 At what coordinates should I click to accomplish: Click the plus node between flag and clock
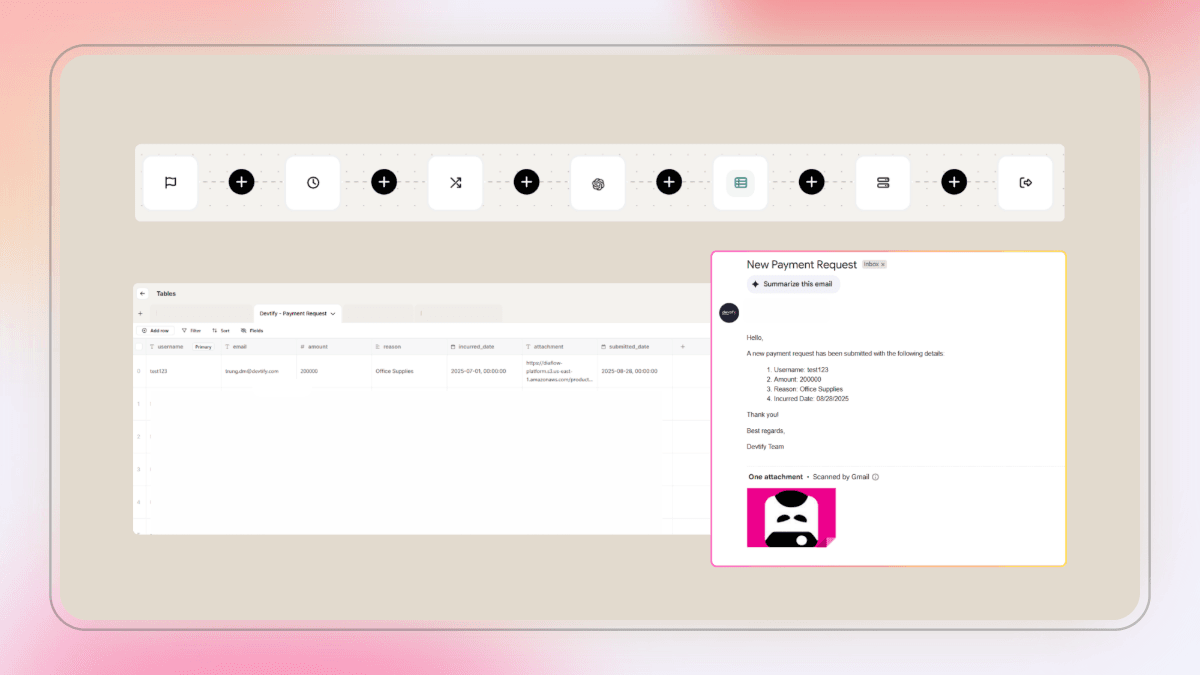point(241,182)
